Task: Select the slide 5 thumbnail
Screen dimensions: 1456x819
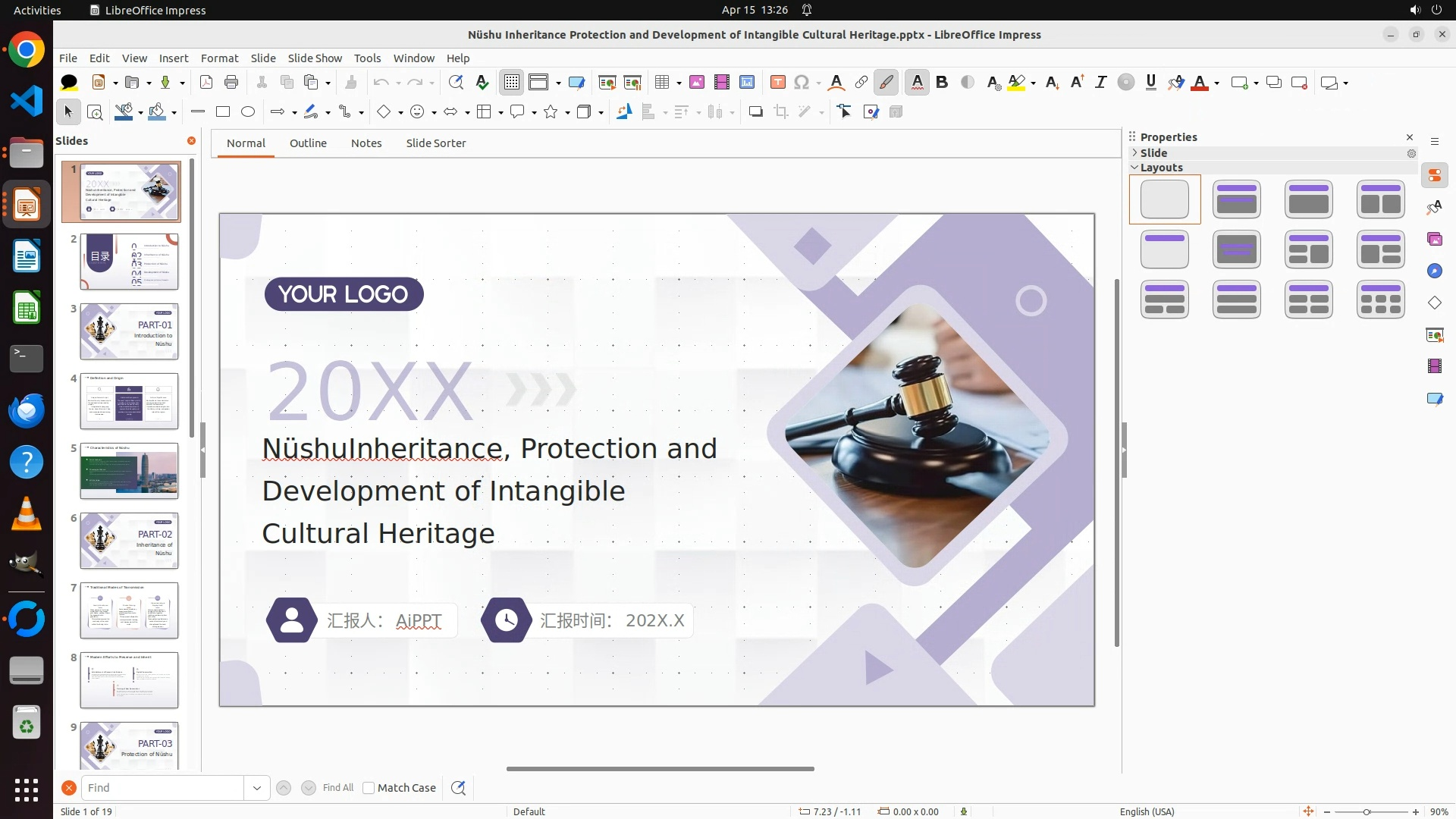Action: pyautogui.click(x=129, y=471)
